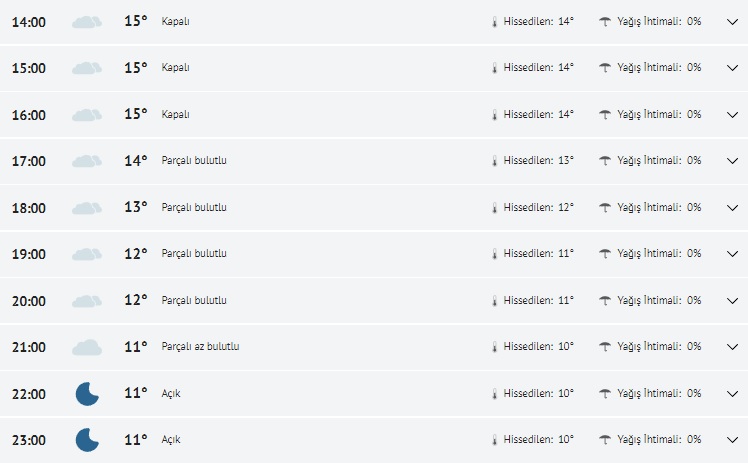Viewport: 748px width, 463px height.
Task: Click the 'Parçalı az bulutlu' condition text
Action: [x=200, y=347]
